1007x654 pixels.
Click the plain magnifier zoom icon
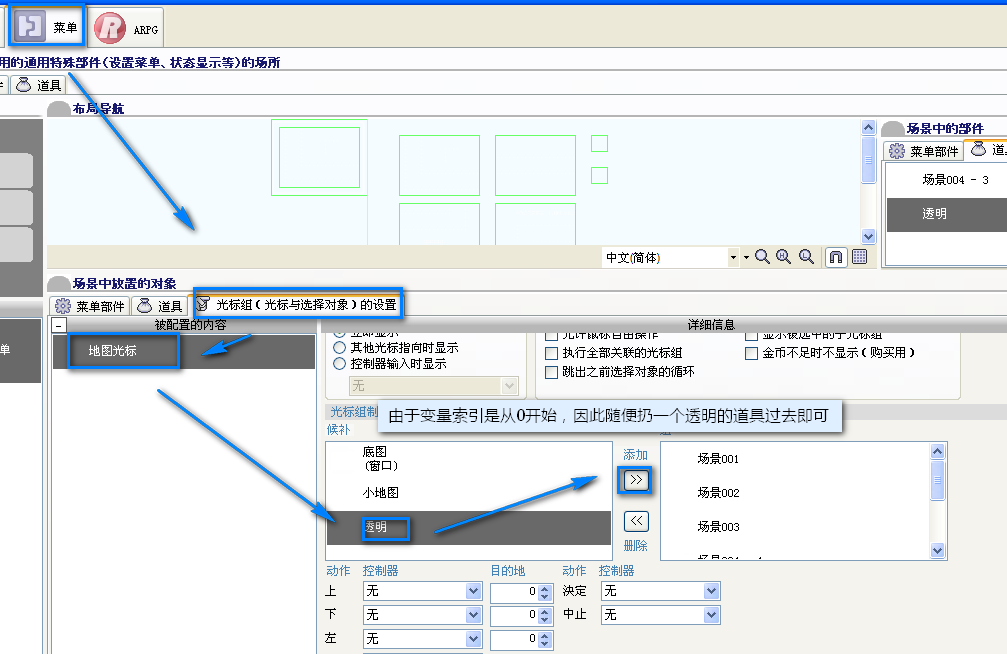pos(762,257)
